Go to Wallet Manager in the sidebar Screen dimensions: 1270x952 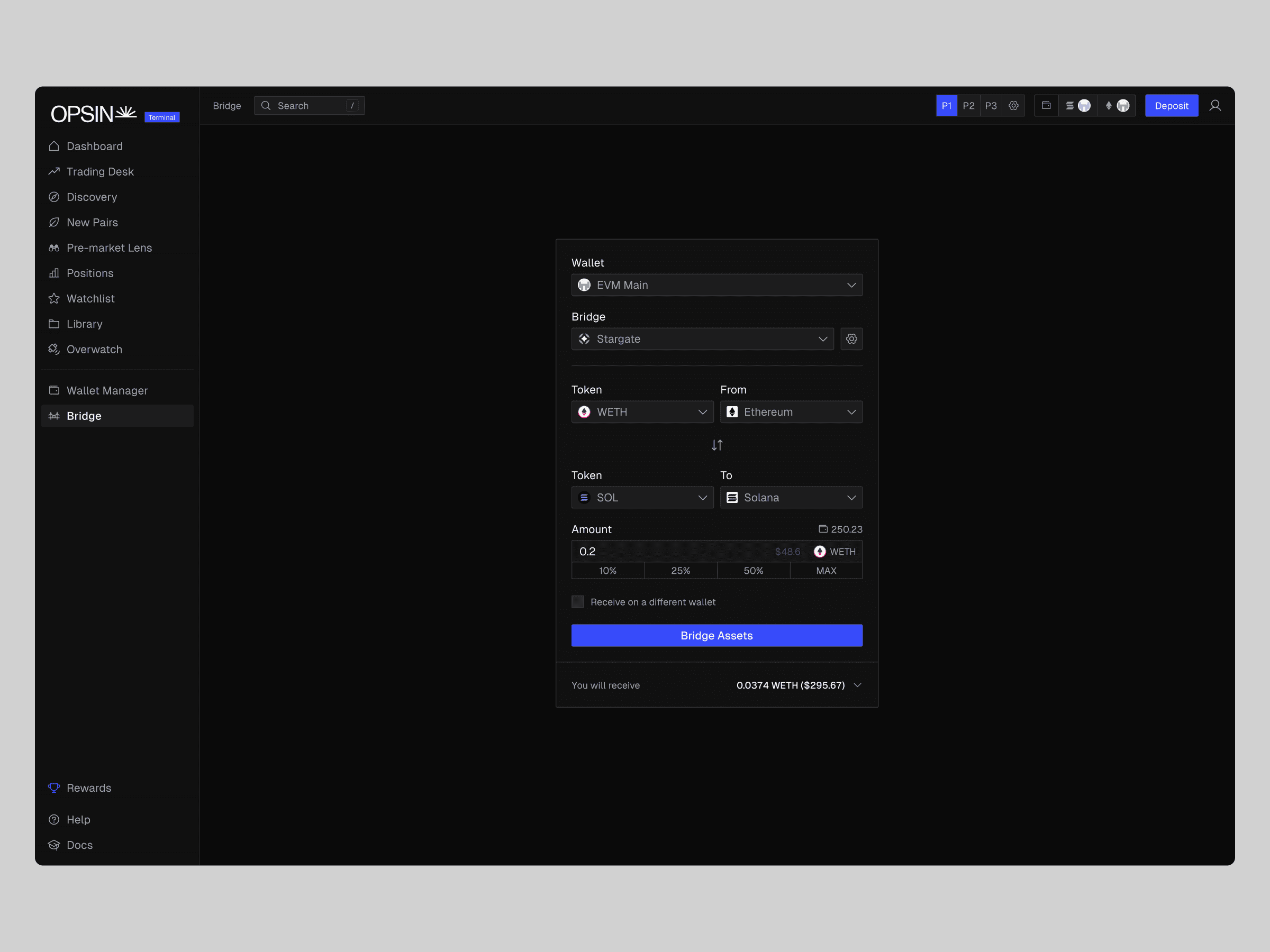point(107,390)
